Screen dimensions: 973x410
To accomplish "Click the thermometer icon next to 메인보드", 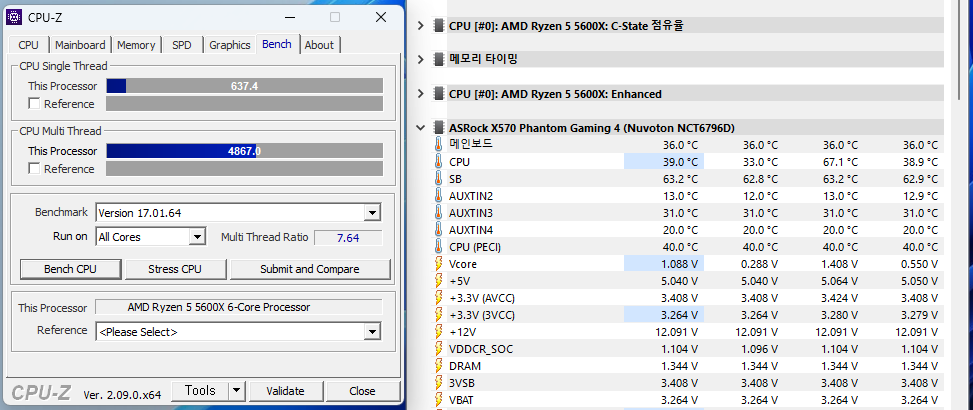I will click(439, 145).
